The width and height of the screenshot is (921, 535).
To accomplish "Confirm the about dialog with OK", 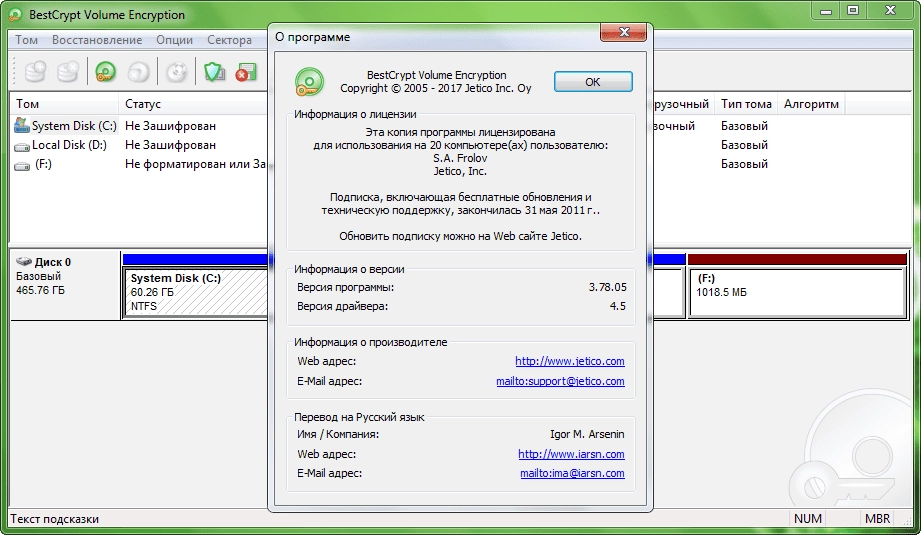I will (x=593, y=82).
